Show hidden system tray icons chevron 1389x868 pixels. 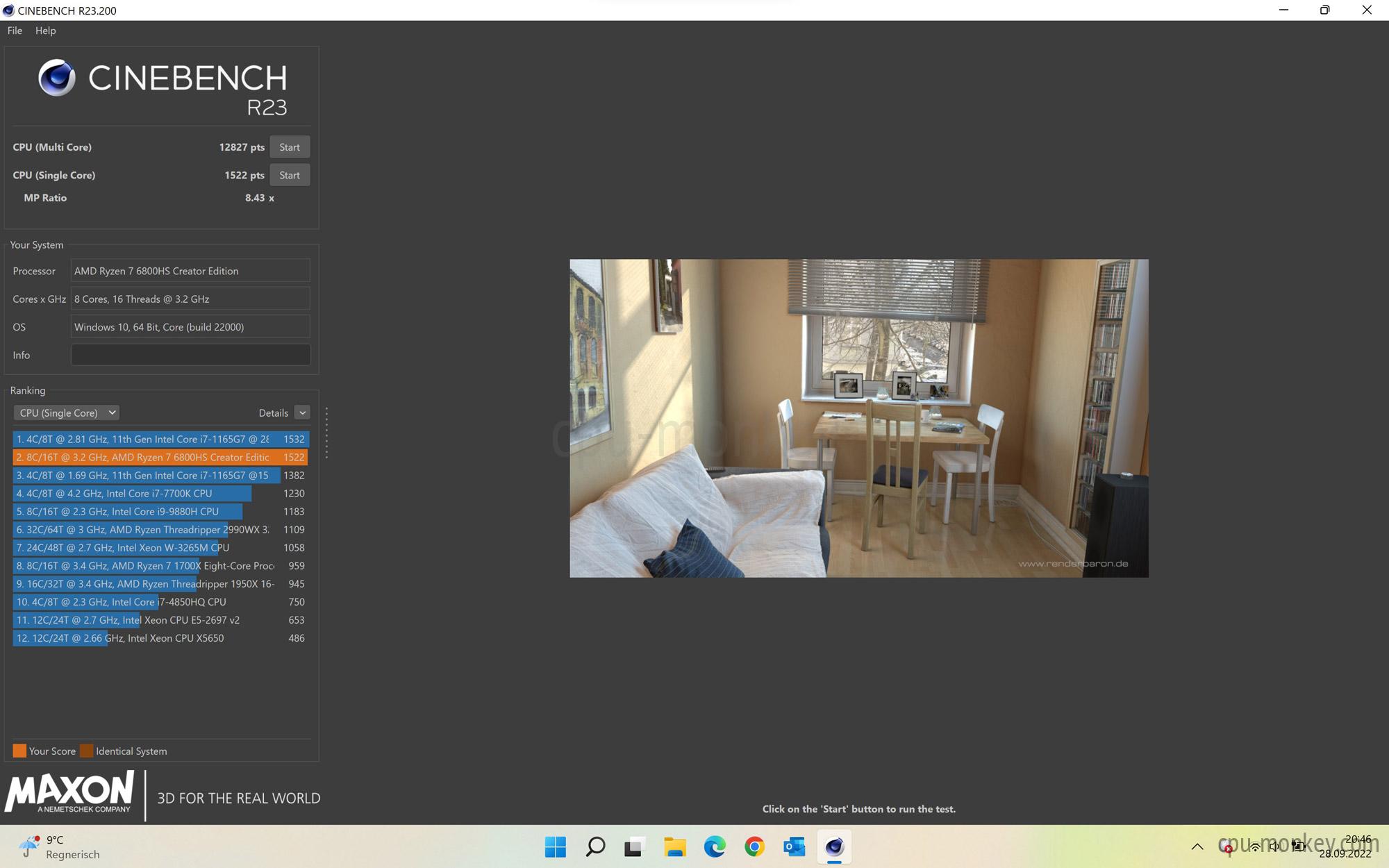(x=1197, y=846)
